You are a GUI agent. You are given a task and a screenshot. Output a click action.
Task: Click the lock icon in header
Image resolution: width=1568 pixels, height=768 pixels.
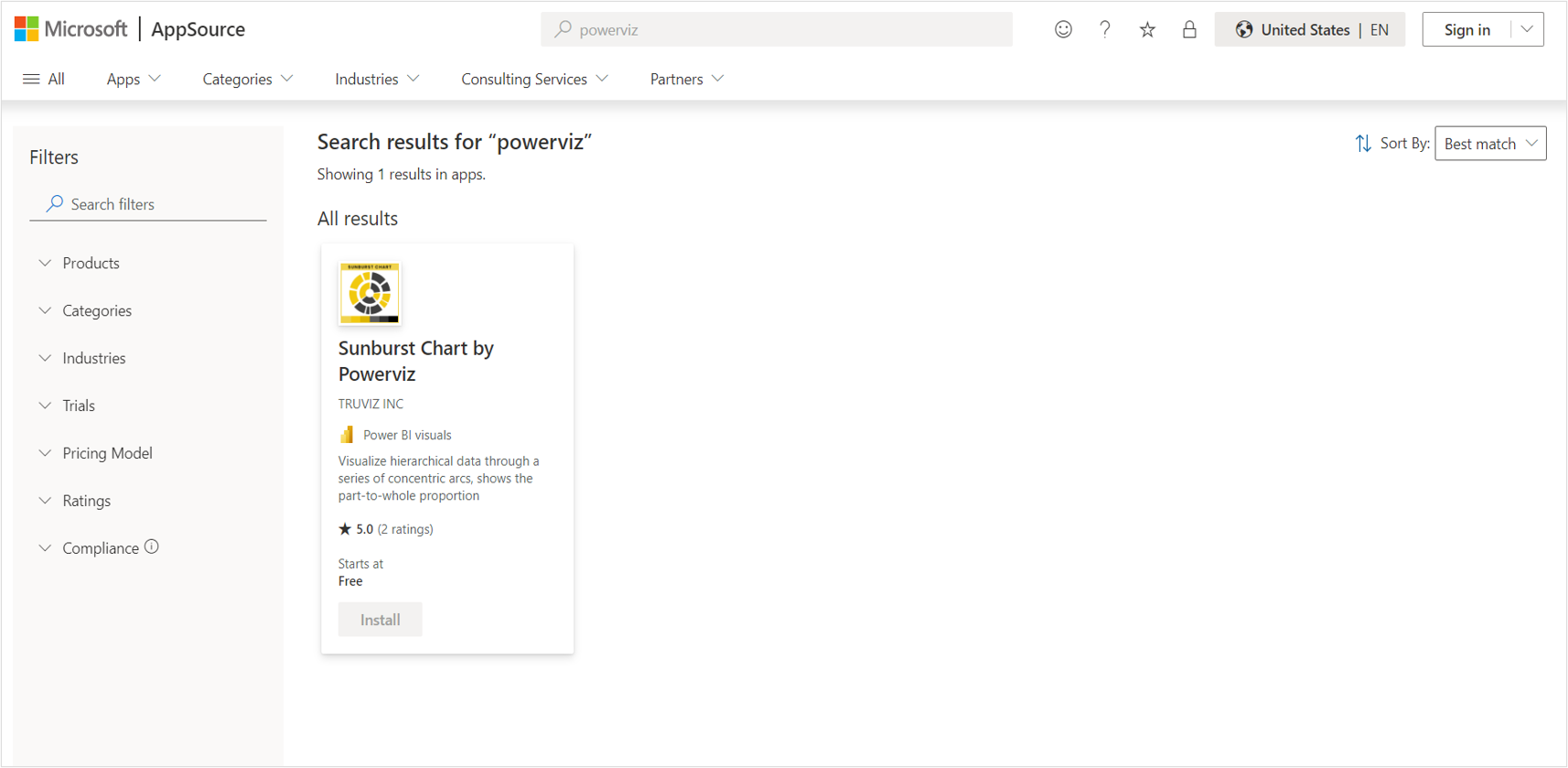pos(1189,29)
